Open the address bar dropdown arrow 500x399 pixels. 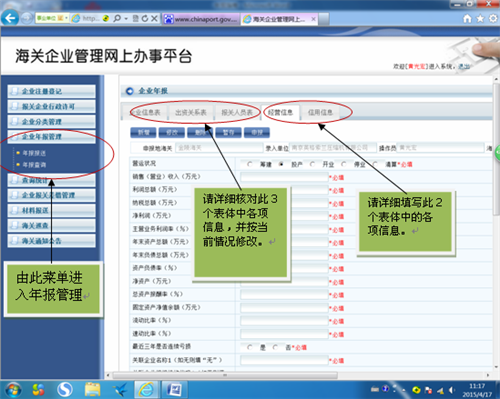126,19
